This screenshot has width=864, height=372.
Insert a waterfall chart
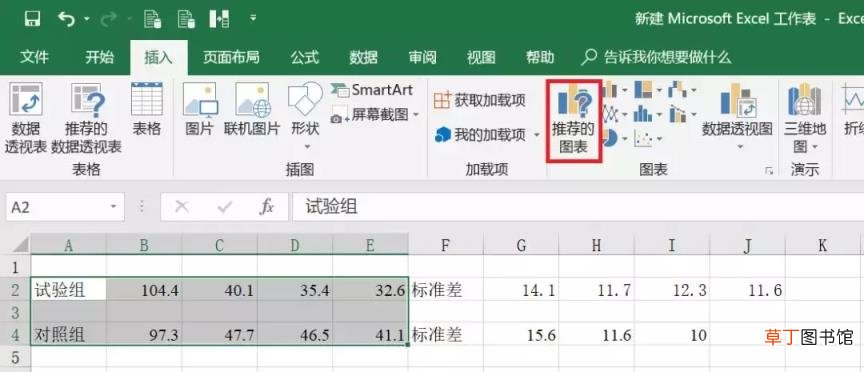point(682,90)
